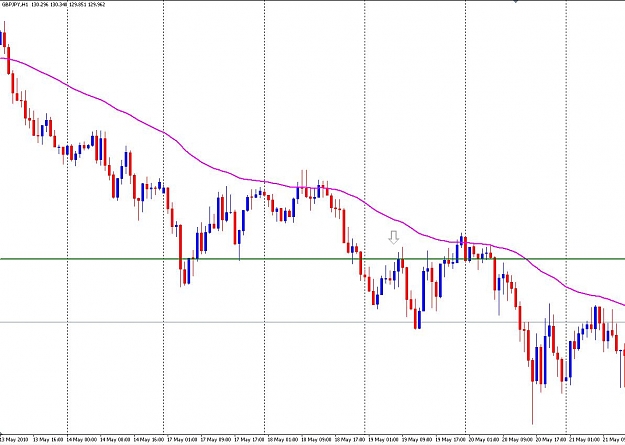Click the '20 May 17:00' time axis label

[x=551, y=440]
